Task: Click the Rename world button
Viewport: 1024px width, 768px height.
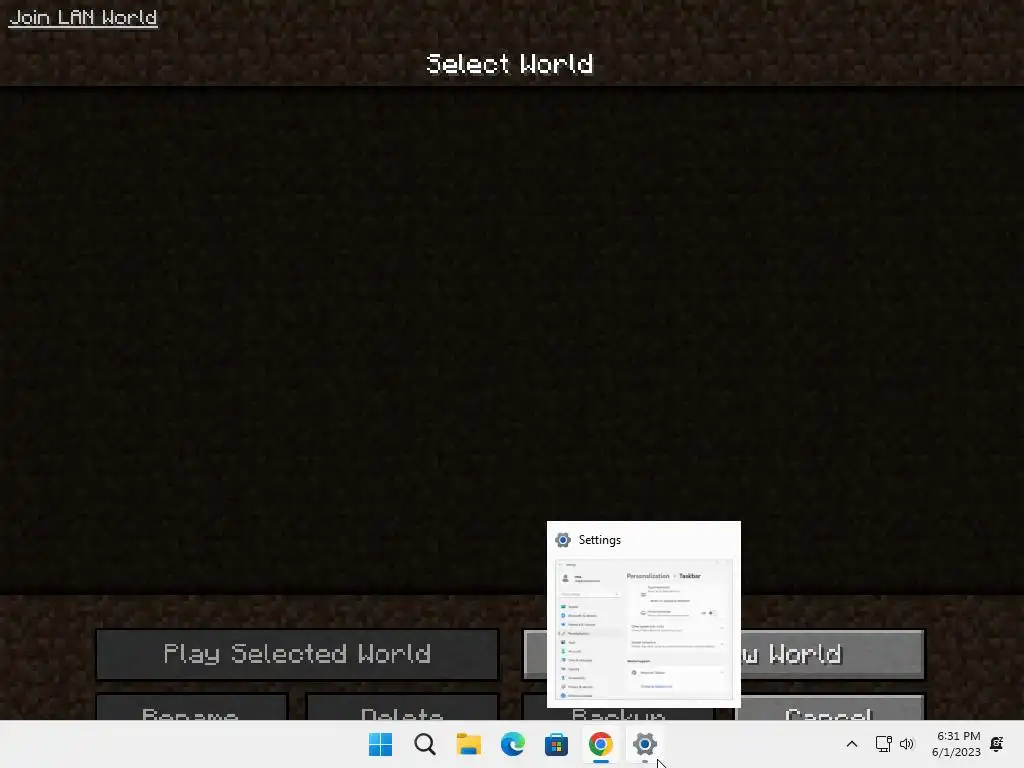Action: click(x=191, y=708)
